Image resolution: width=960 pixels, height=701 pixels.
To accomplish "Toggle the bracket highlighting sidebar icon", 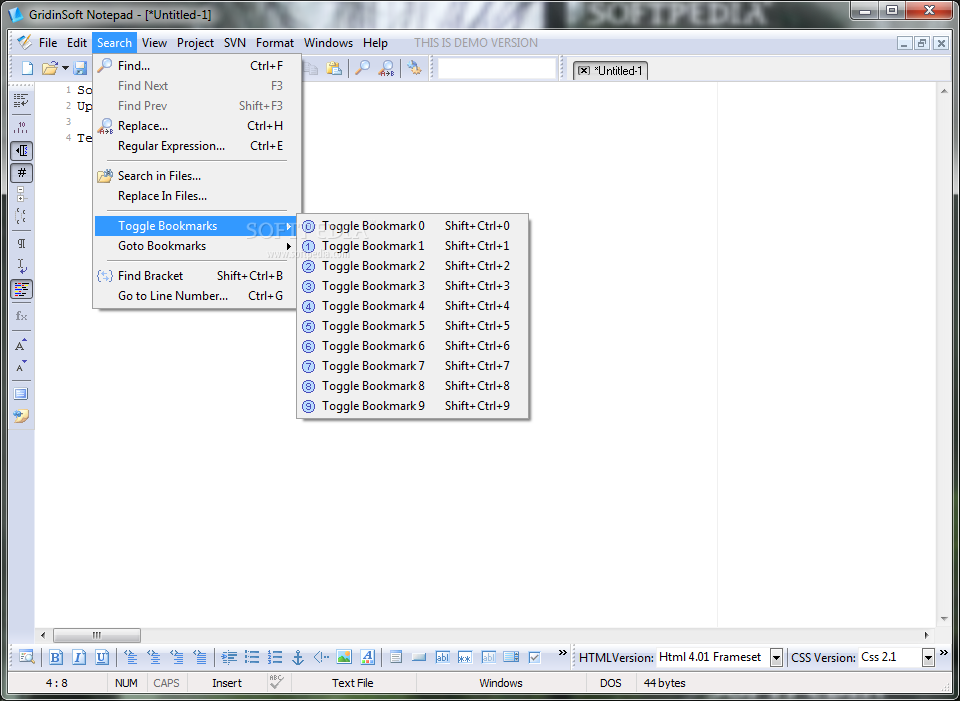I will point(21,216).
